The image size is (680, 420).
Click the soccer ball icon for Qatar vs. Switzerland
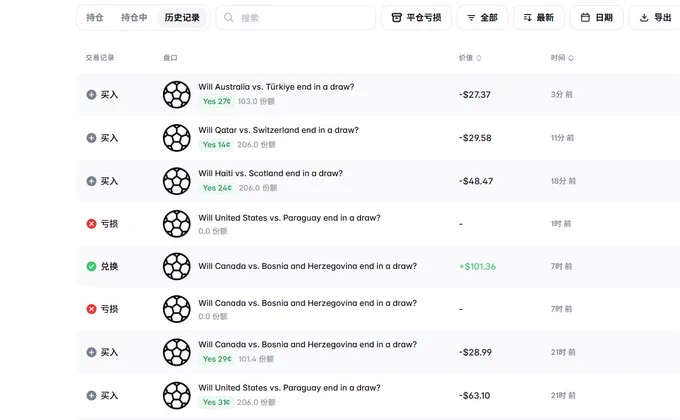pos(177,138)
